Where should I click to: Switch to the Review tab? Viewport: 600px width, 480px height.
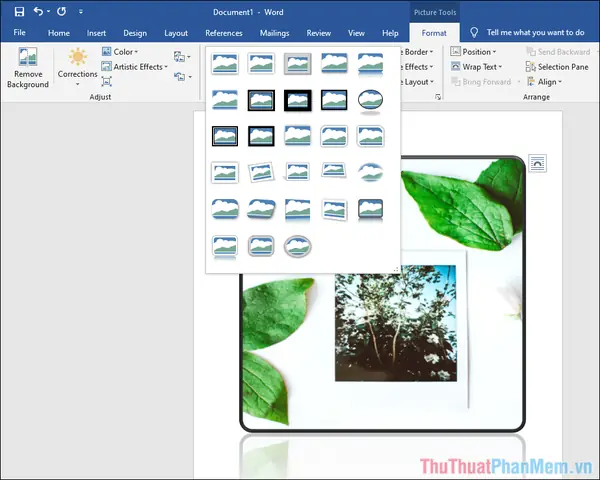(318, 33)
